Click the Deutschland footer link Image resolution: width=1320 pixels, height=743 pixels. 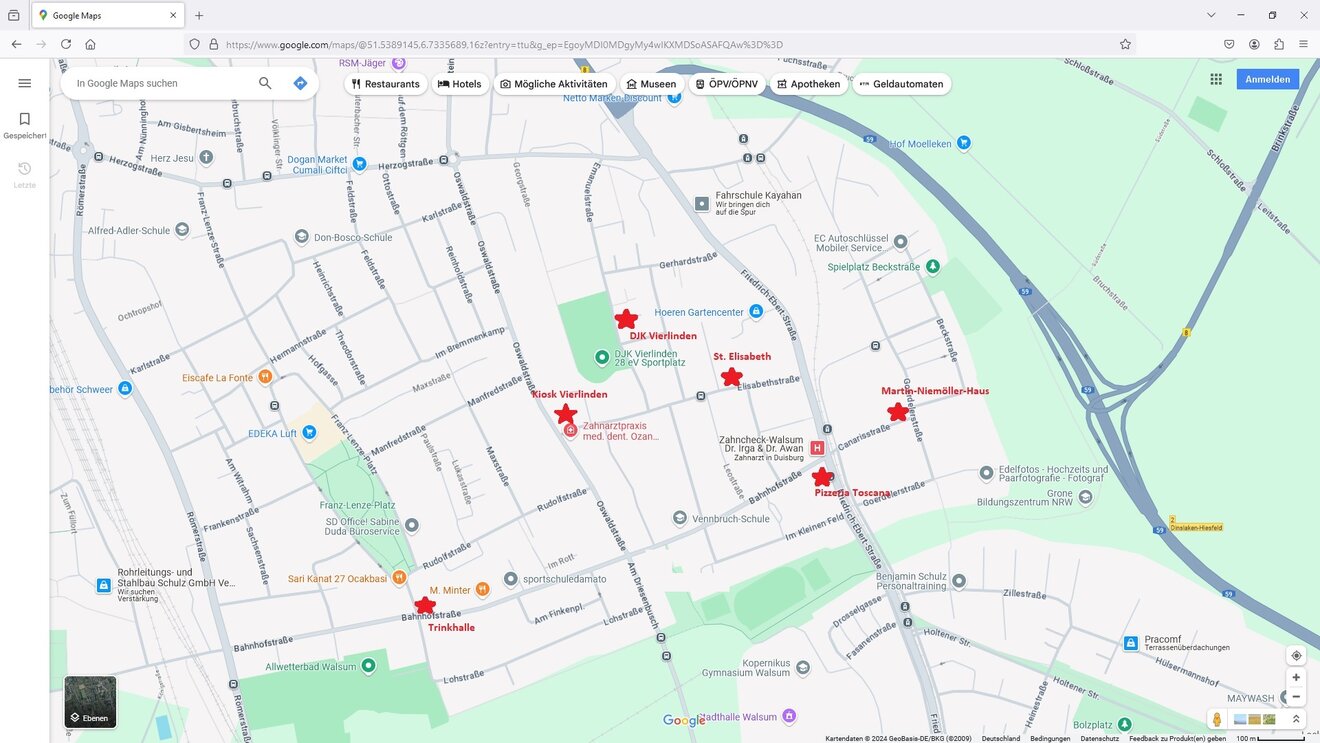coord(1001,738)
